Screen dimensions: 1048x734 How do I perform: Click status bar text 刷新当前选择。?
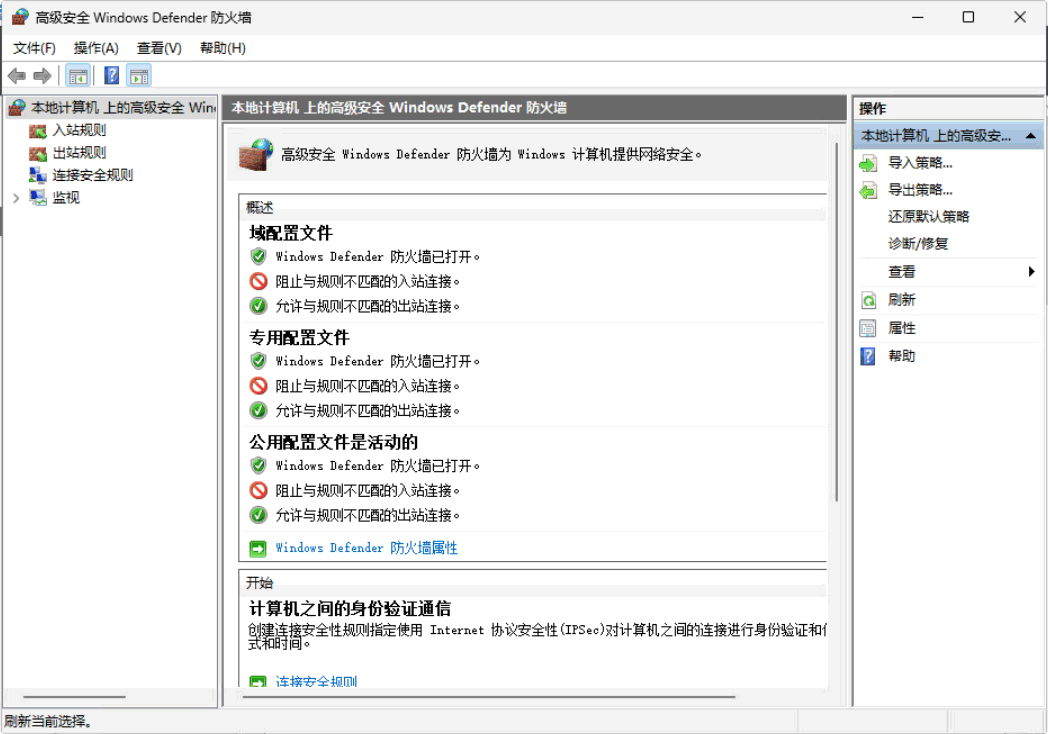(x=48, y=721)
